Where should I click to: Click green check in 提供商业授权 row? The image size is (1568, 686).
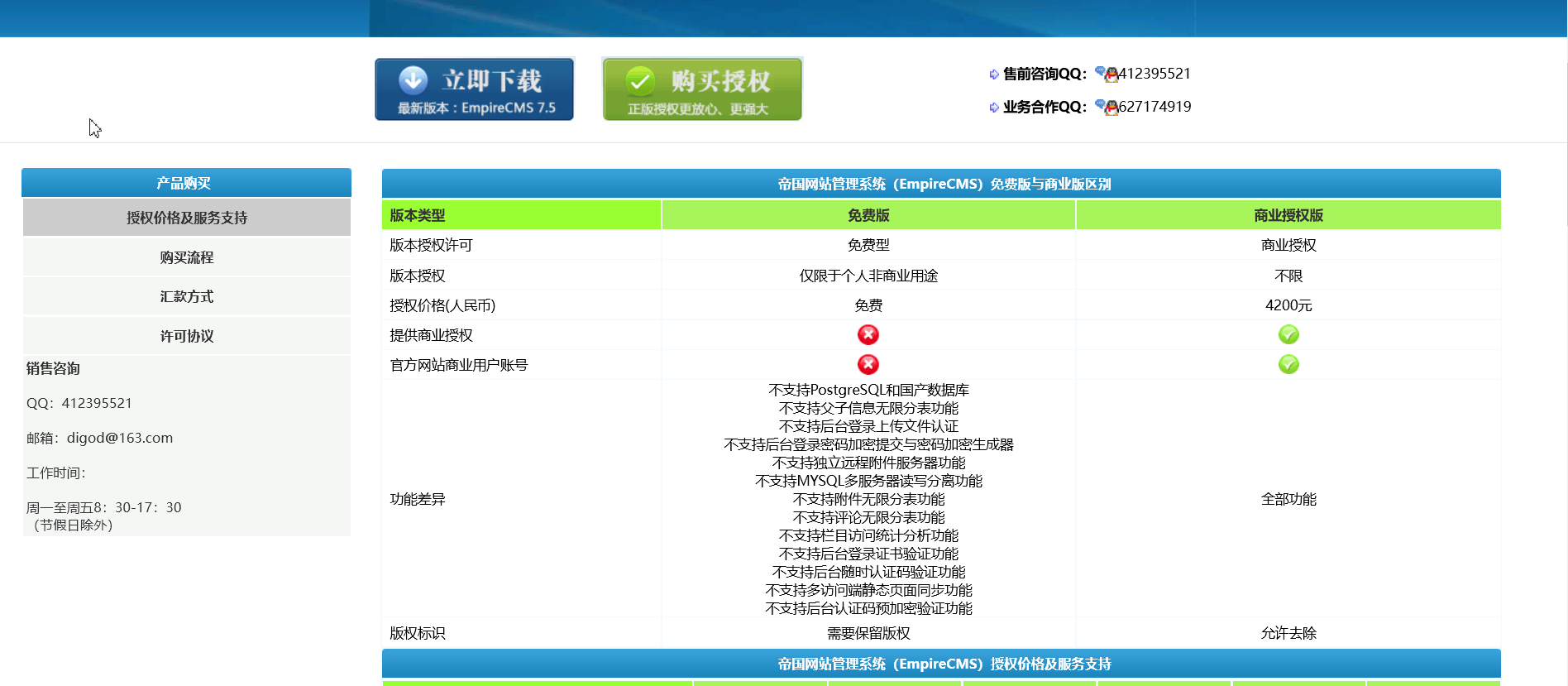[1288, 334]
